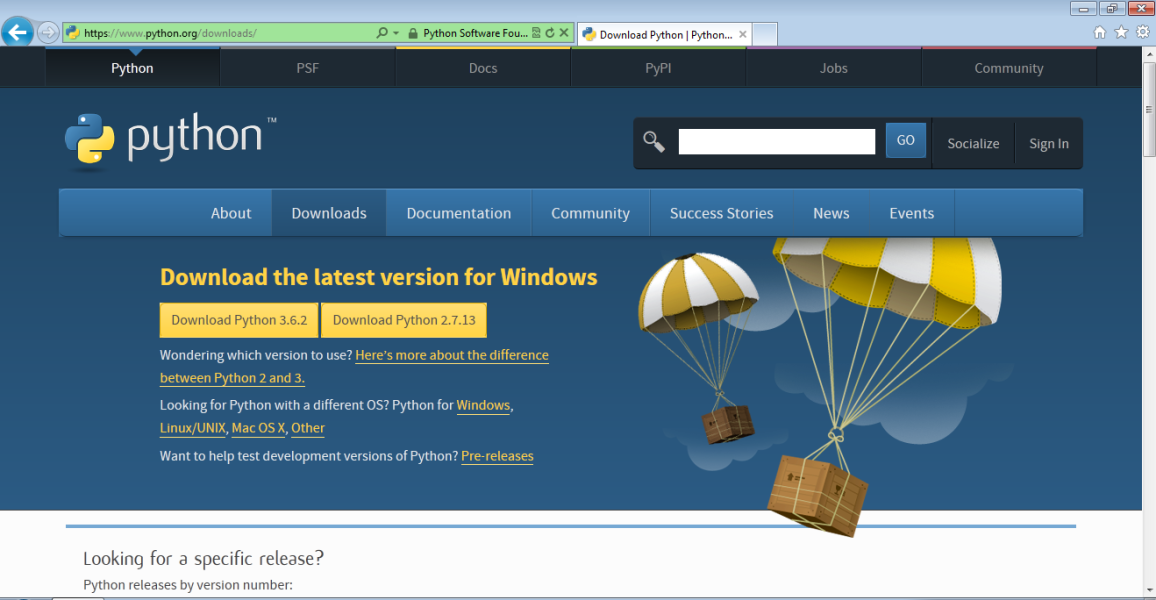Screen dimensions: 1156x600
Task: Click the scrollbar down arrow
Action: [x=1149, y=590]
